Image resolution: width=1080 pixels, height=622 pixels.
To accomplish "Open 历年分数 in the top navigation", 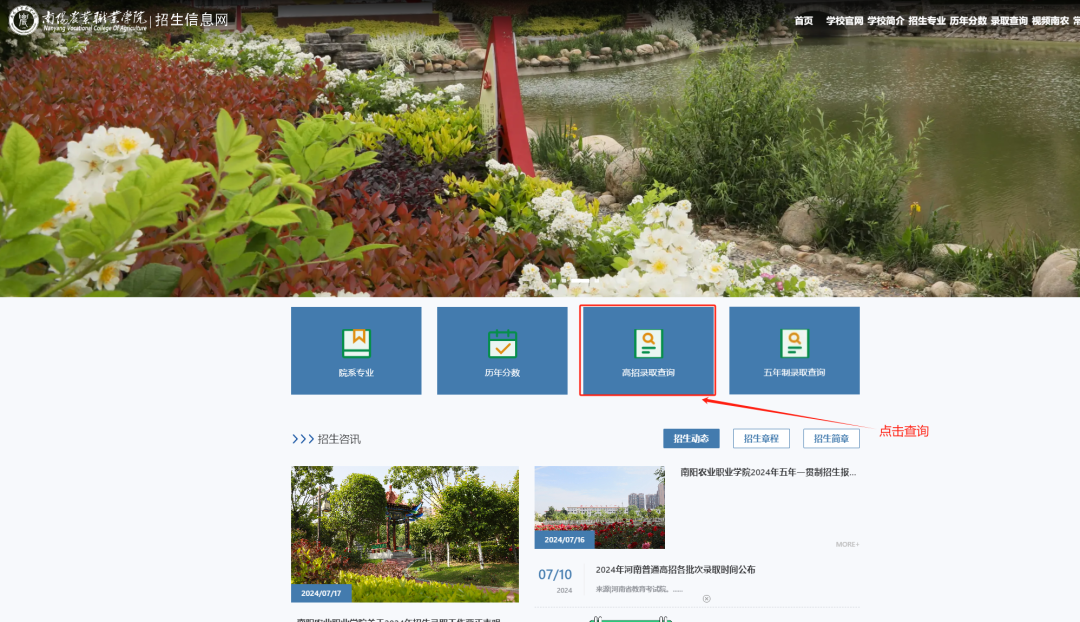I will pyautogui.click(x=968, y=21).
